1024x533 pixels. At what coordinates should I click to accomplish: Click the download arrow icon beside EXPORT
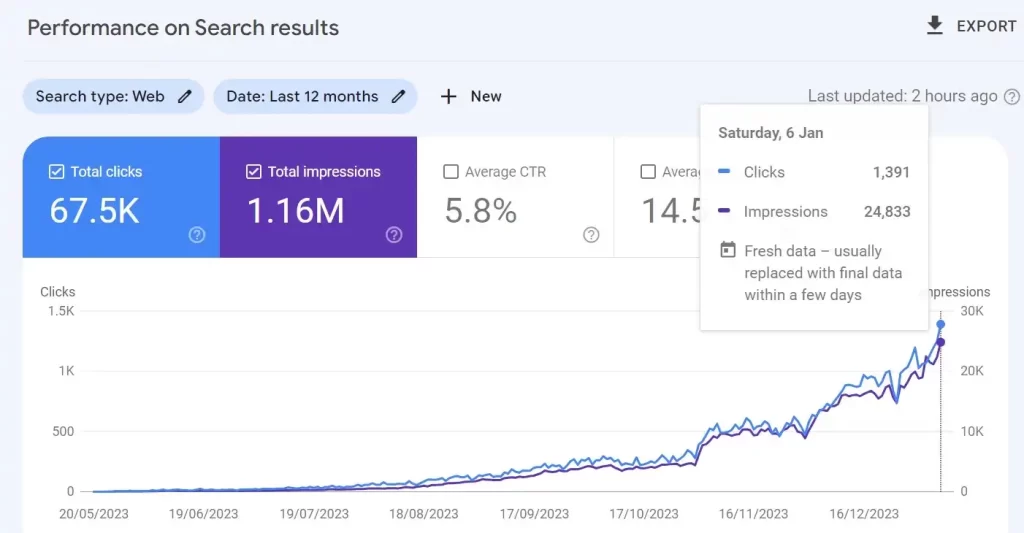[x=935, y=26]
